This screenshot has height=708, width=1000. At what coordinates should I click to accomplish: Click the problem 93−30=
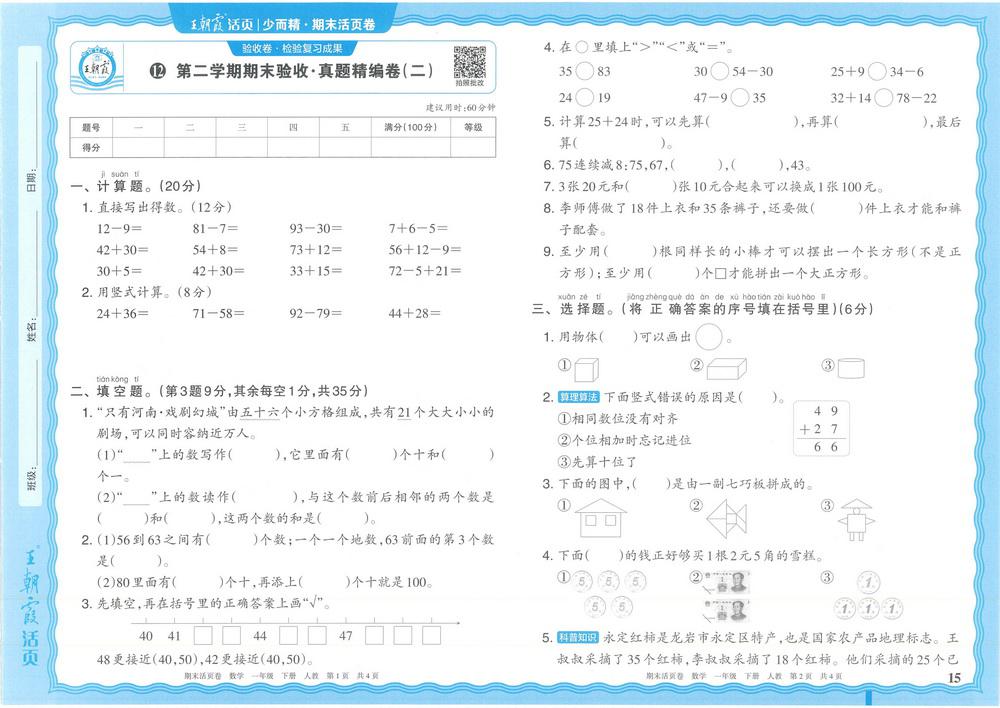(316, 228)
